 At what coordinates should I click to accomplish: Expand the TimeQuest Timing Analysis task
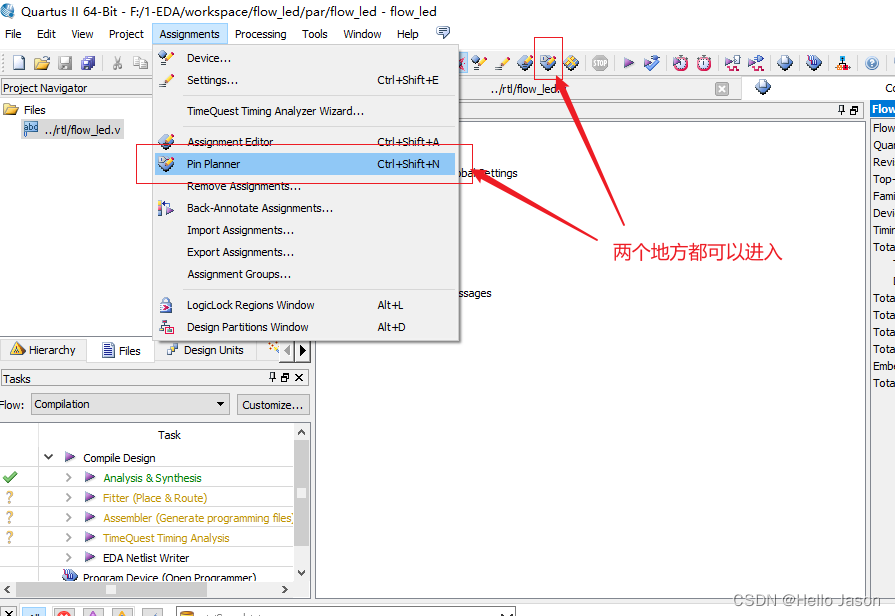(68, 537)
